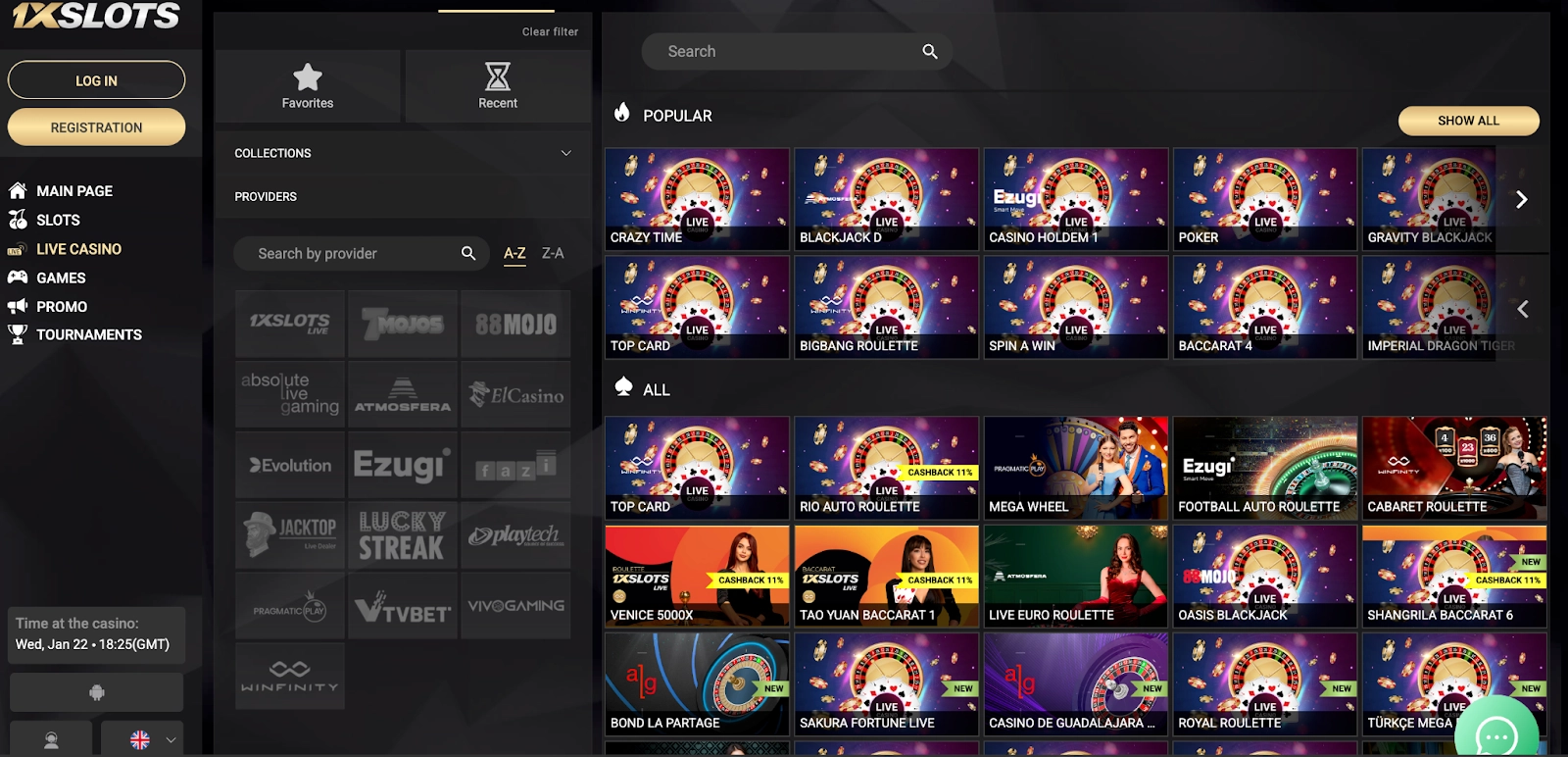Filter by Absolute Live Gaming provider
This screenshot has width=1568, height=757.
[290, 394]
